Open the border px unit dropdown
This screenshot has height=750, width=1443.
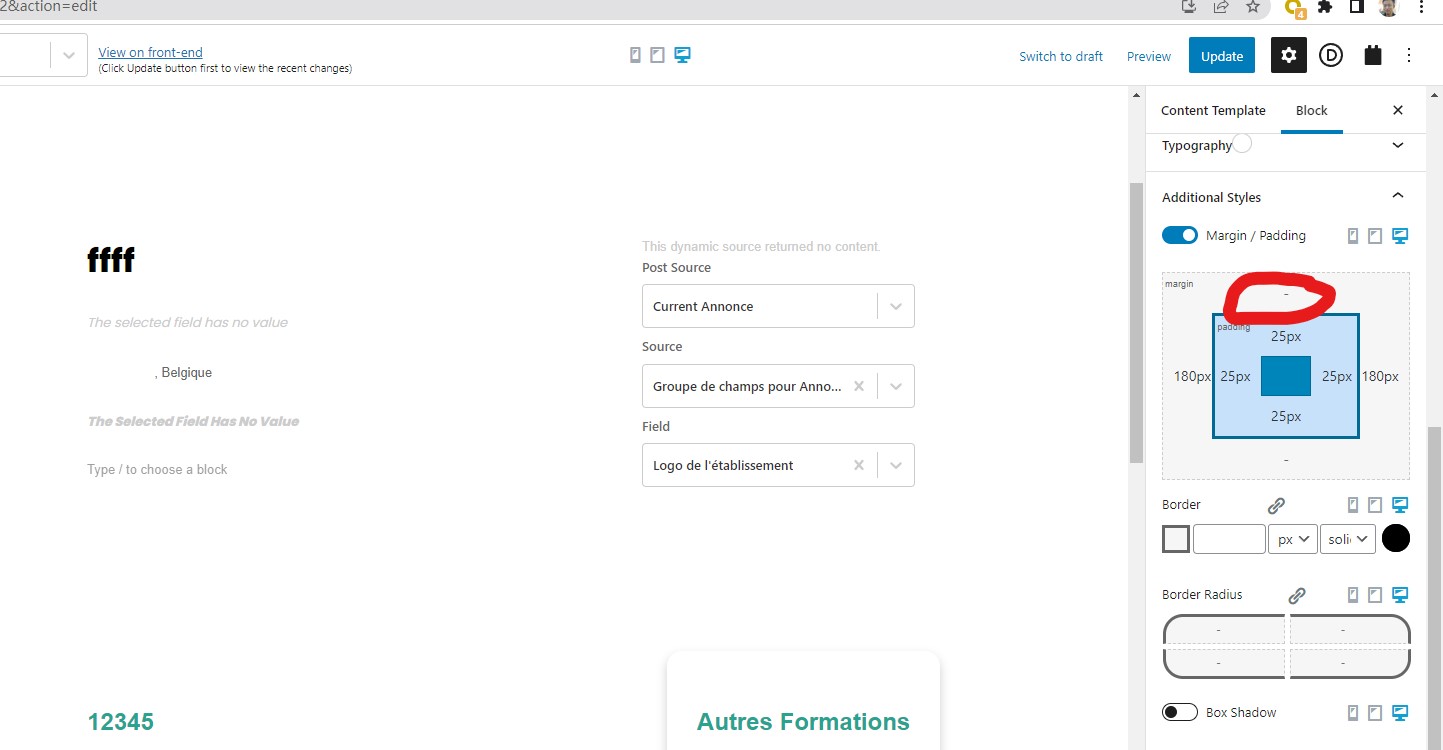[1293, 539]
